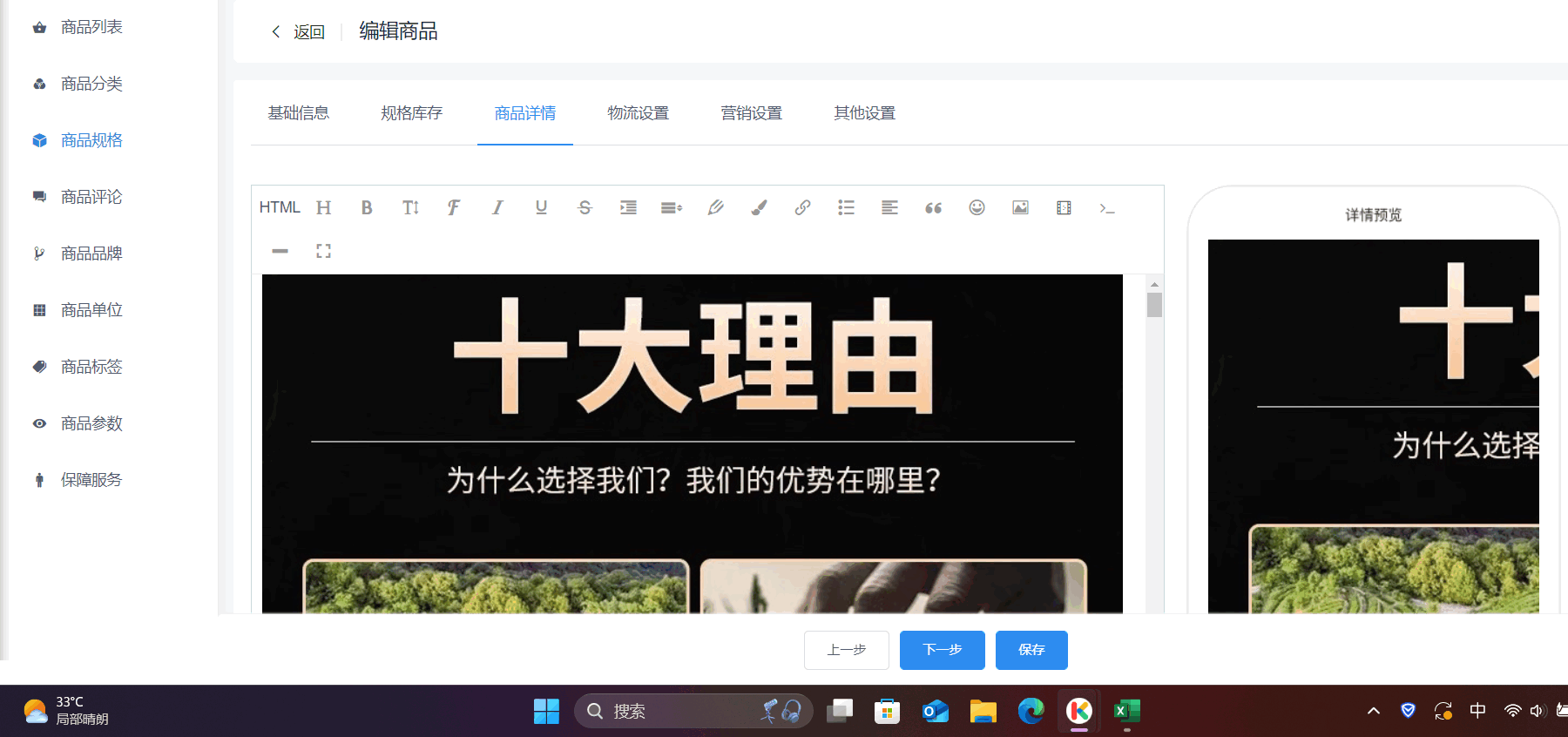Open Microsoft Edge from the taskbar
1568x737 pixels.
point(1031,712)
